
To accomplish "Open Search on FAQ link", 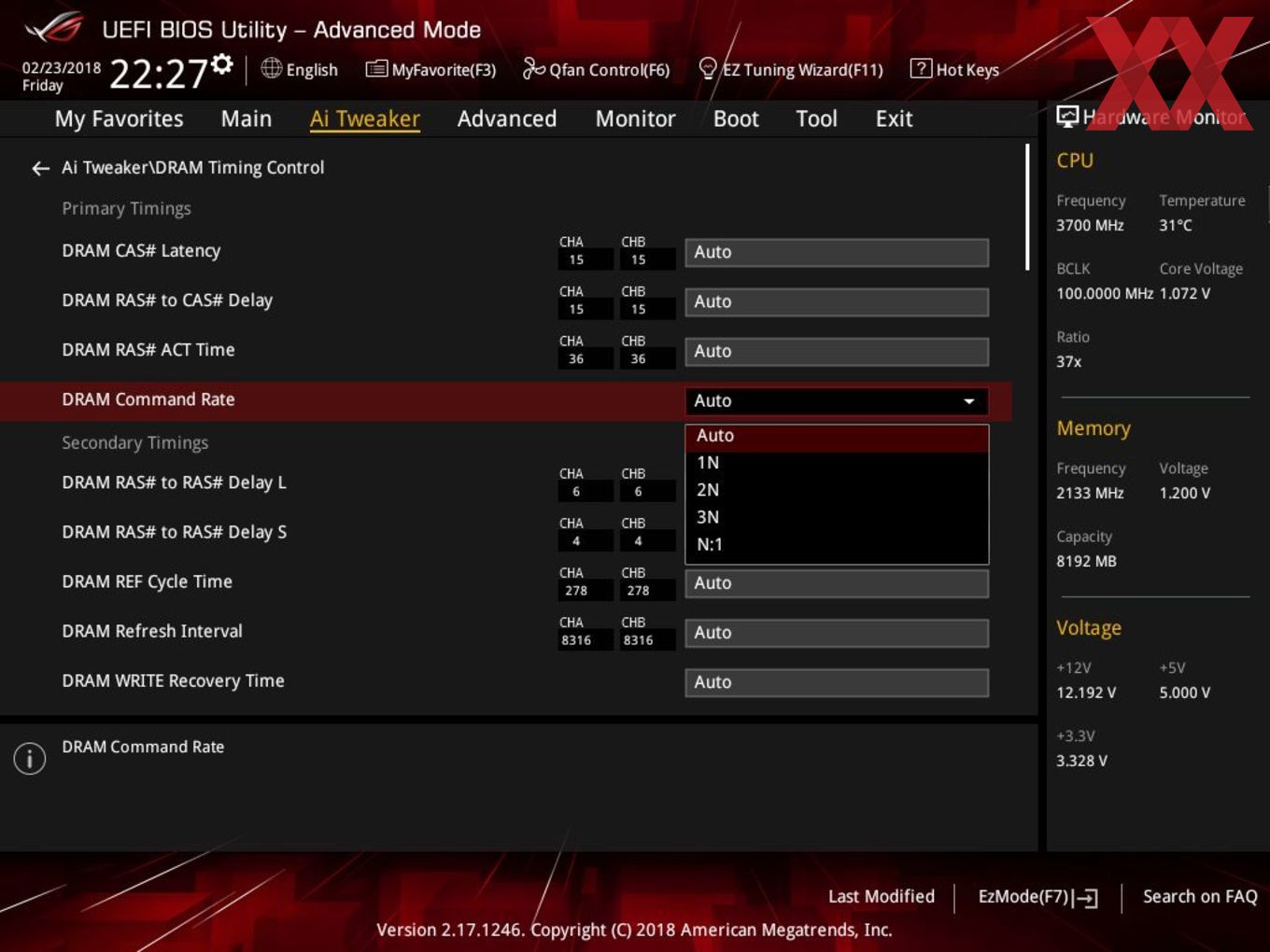I will [1200, 897].
